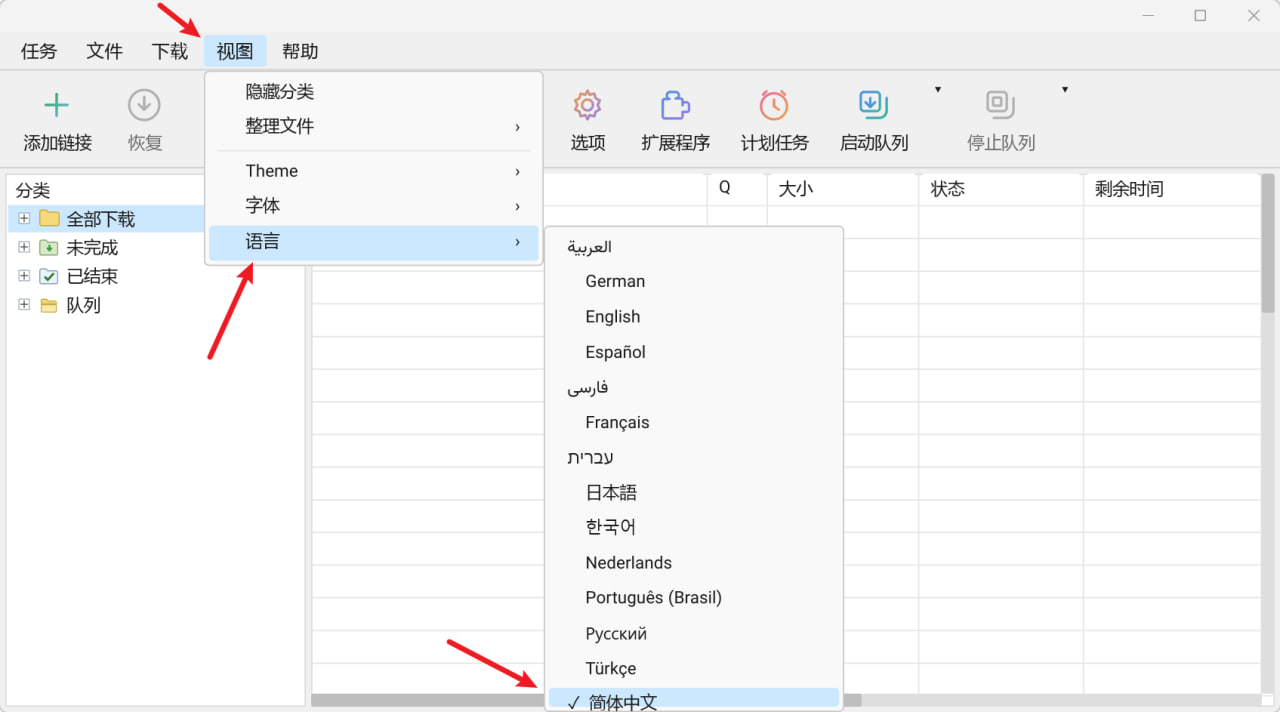
Task: Expand the 整理文件 submenu
Action: point(374,126)
